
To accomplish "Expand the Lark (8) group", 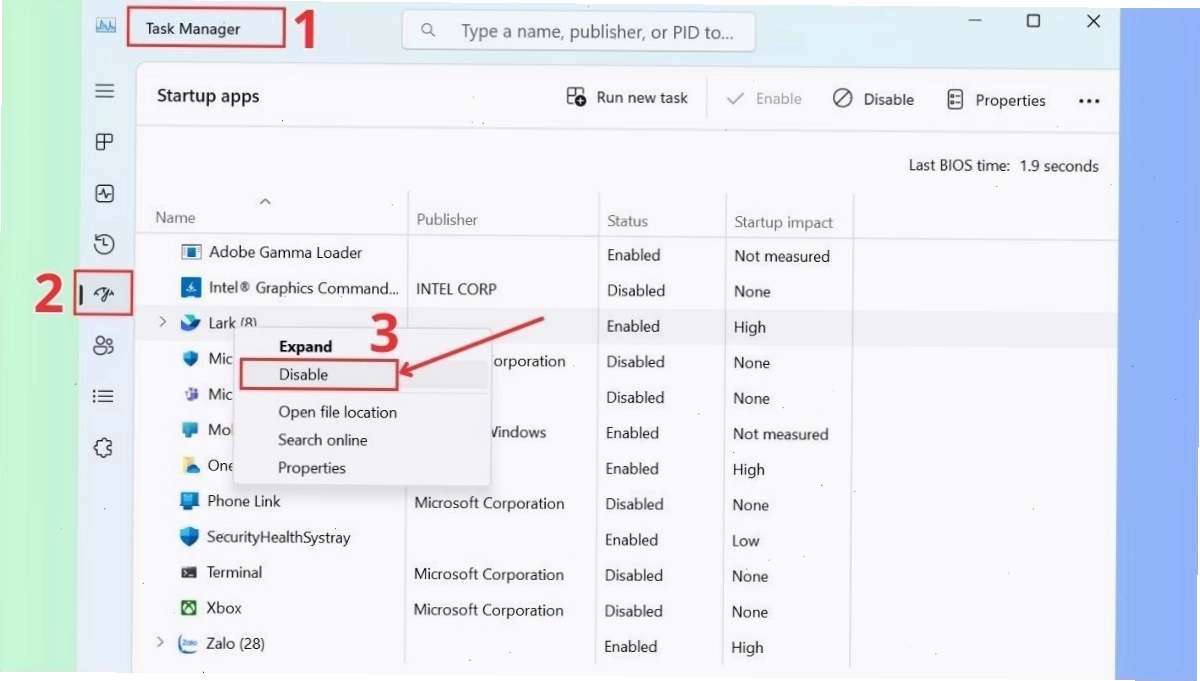I will (x=162, y=322).
